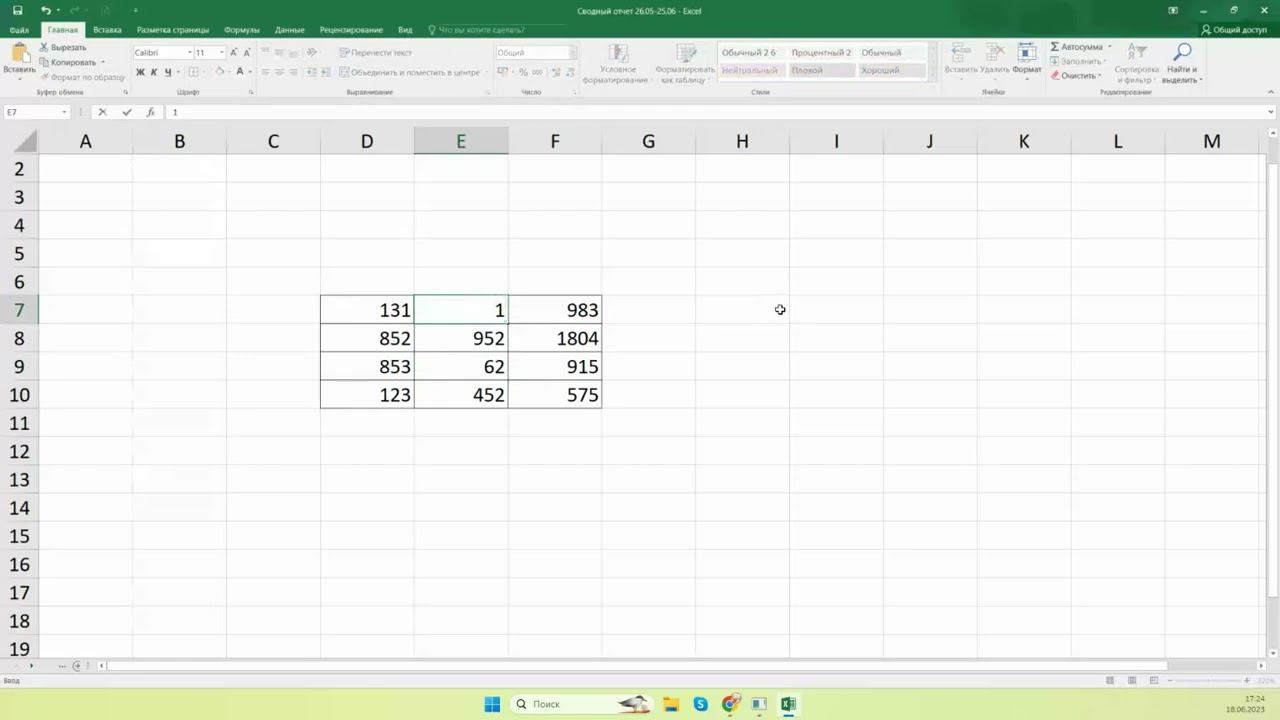Switch to the Разметка страницы tab
This screenshot has height=720, width=1280.
(173, 30)
